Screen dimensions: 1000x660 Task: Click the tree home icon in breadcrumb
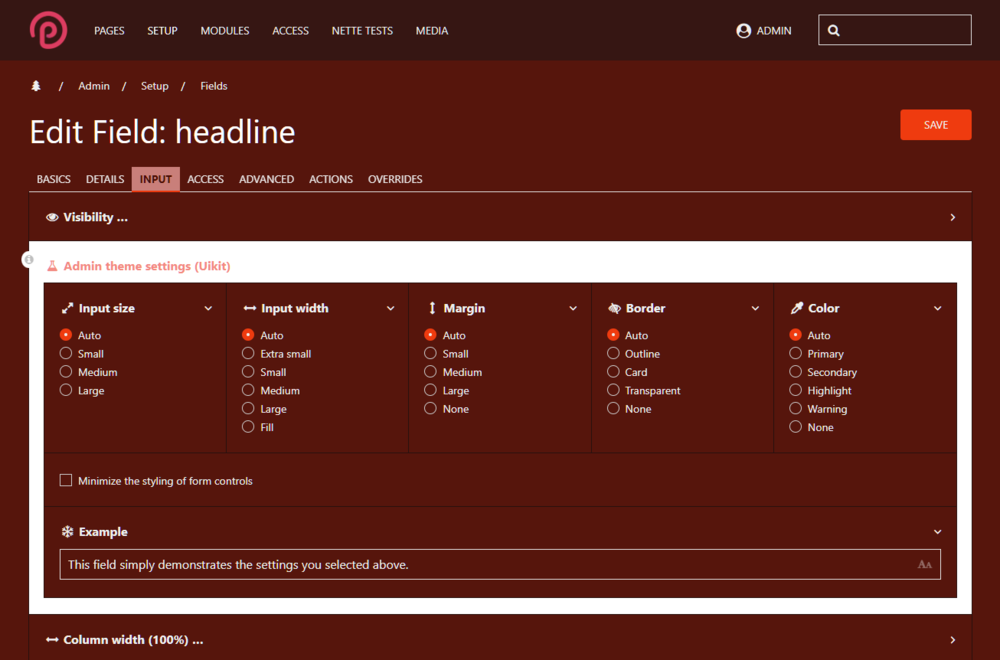36,86
